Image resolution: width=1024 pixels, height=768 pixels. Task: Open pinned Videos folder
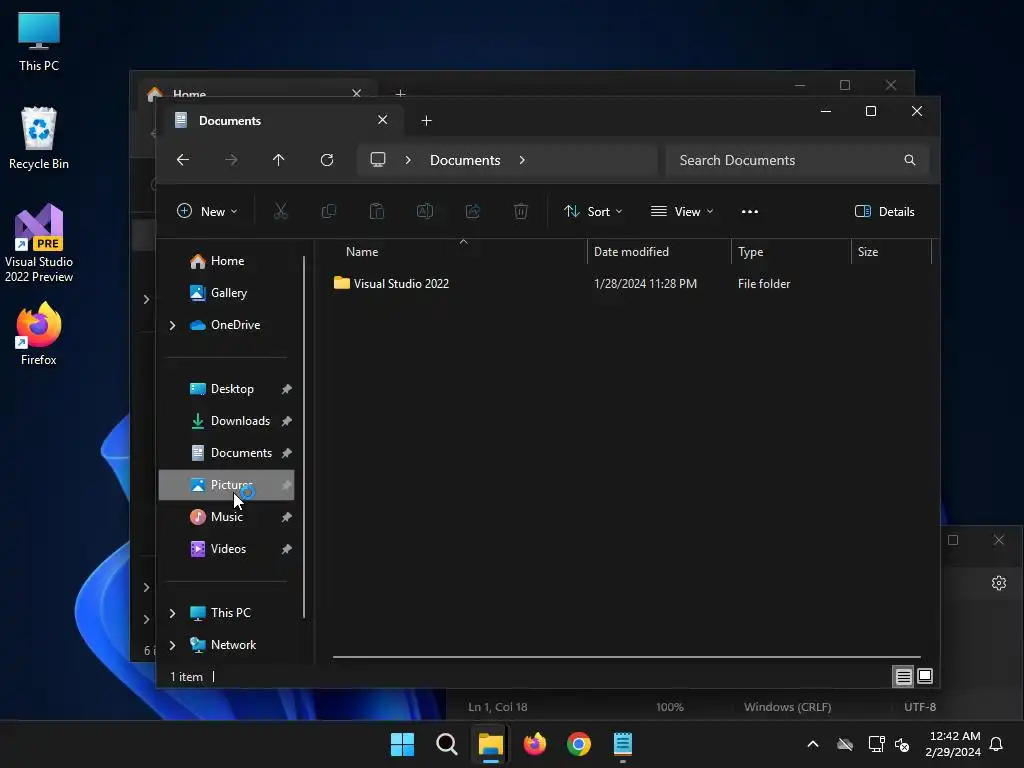(226, 549)
